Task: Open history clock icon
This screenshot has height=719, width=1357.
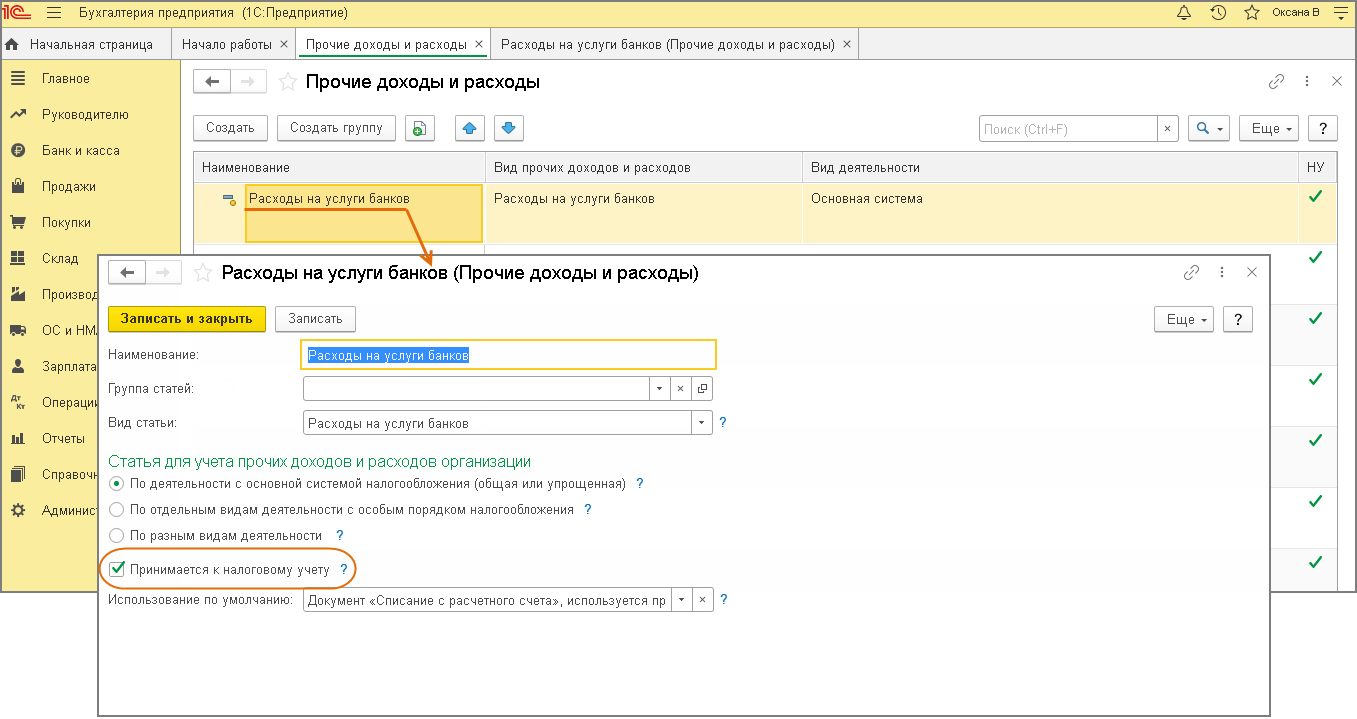Action: click(1218, 13)
